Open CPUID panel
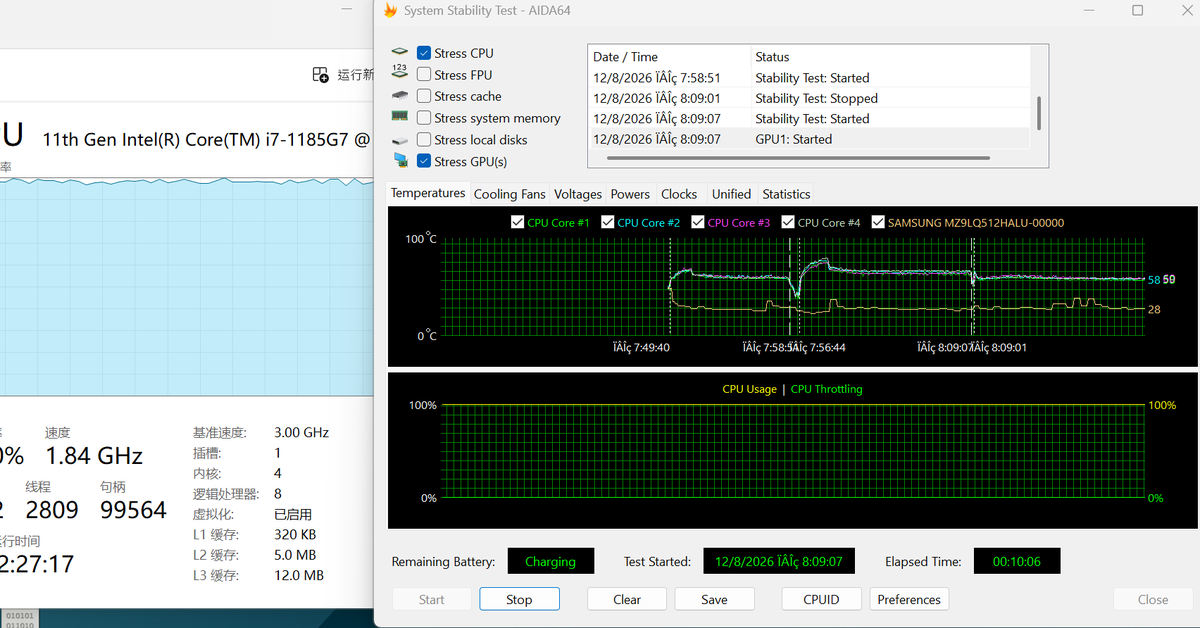 [821, 599]
